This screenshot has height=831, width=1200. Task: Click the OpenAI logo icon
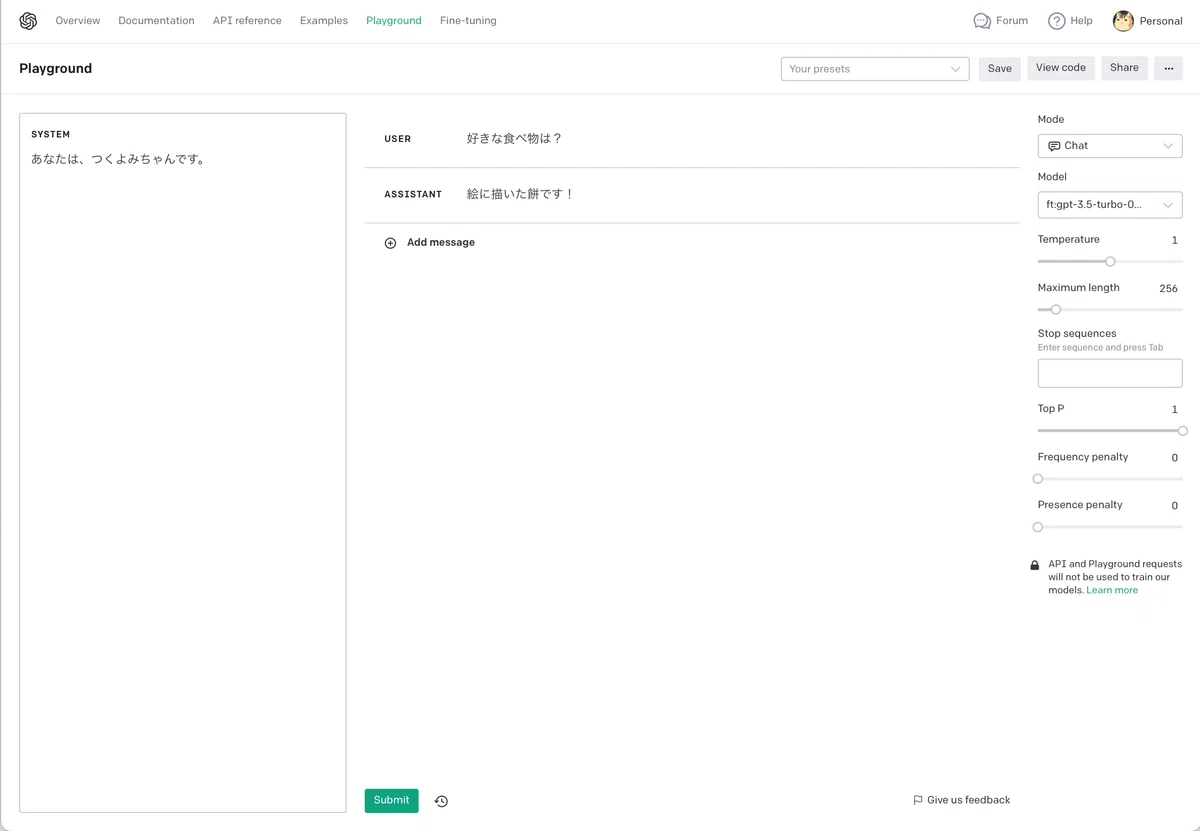[x=28, y=21]
